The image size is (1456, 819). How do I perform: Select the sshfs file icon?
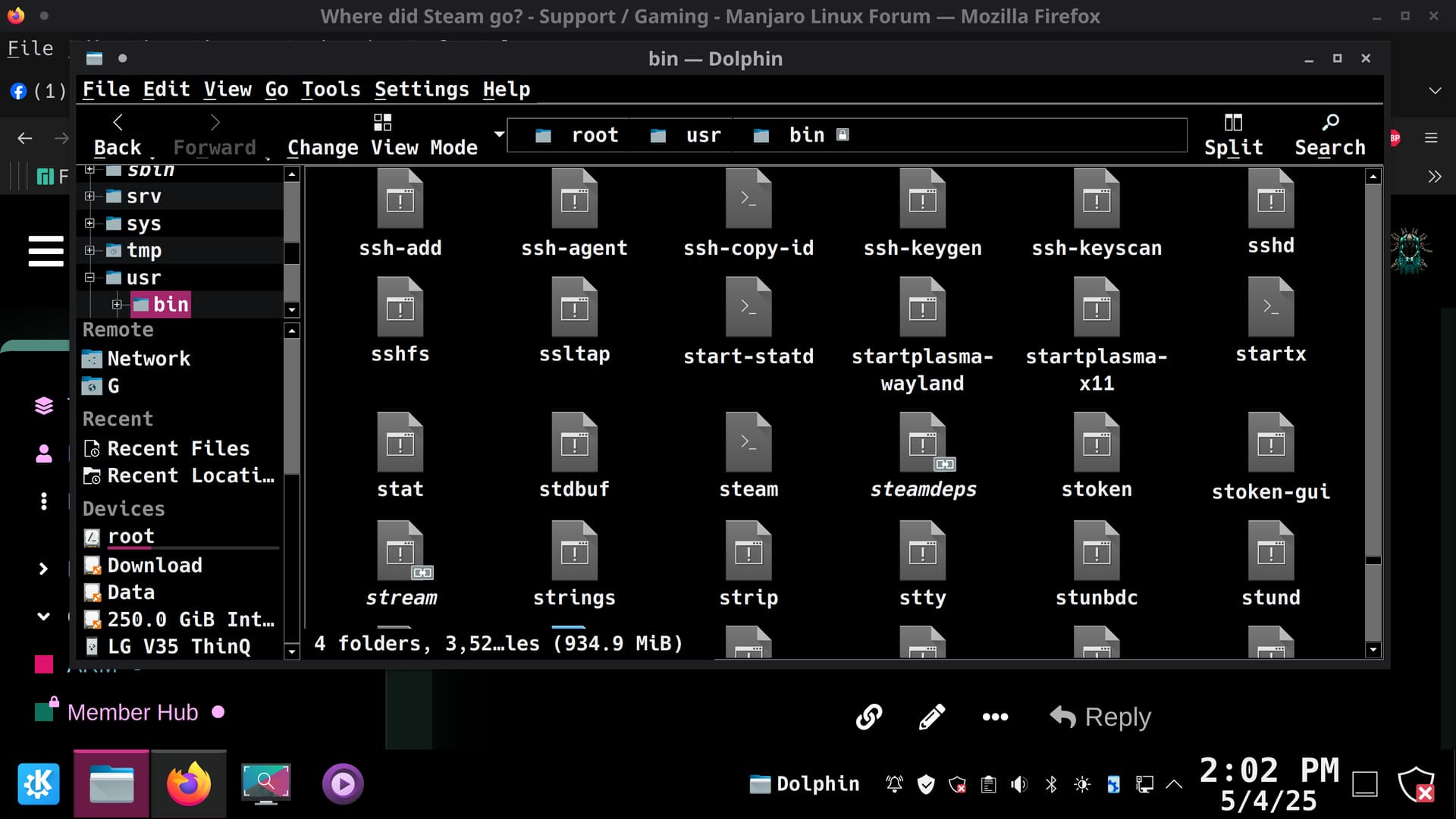tap(400, 307)
